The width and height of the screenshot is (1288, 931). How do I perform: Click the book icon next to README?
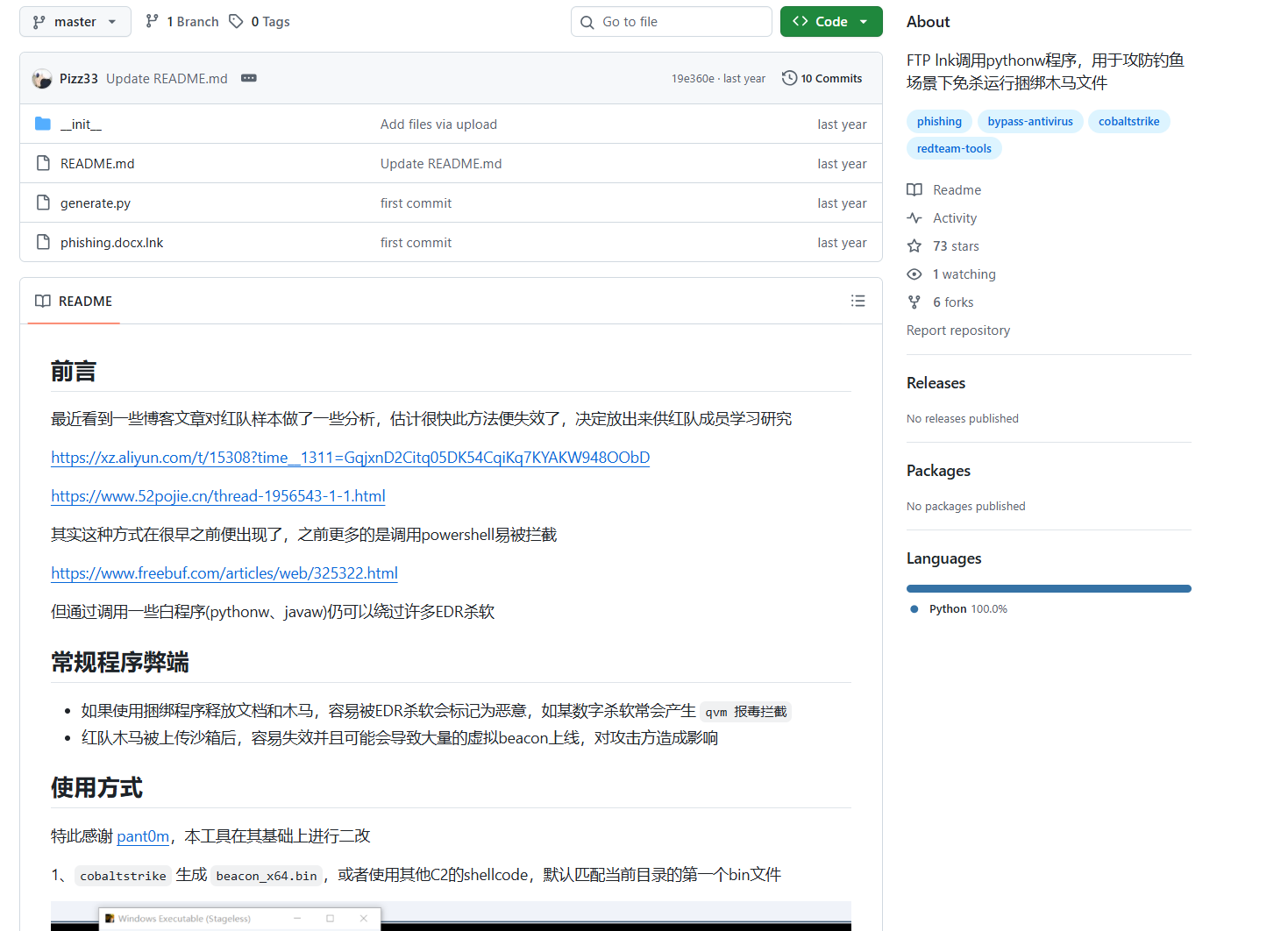pyautogui.click(x=42, y=301)
